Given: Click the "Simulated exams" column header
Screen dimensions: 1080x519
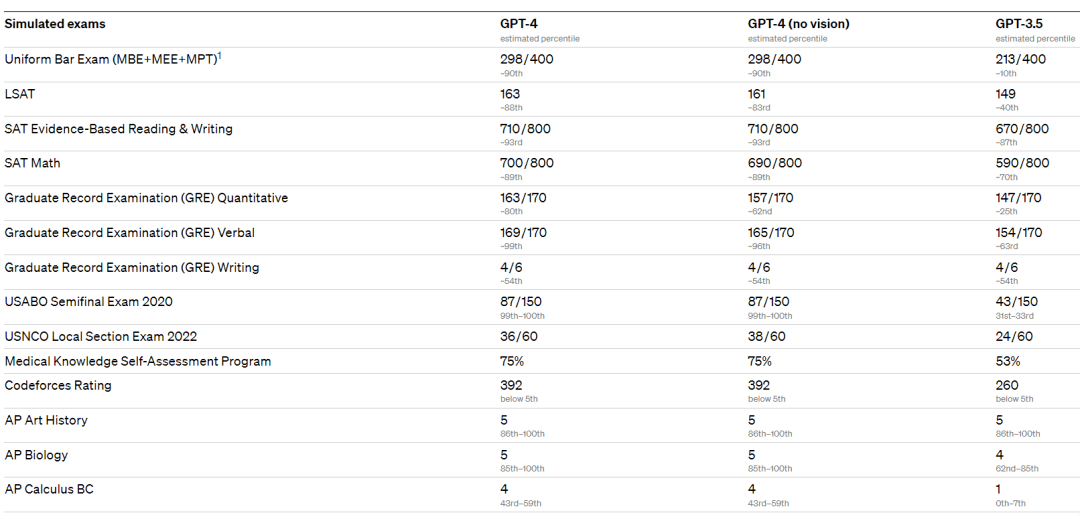Looking at the screenshot, I should 55,24.
